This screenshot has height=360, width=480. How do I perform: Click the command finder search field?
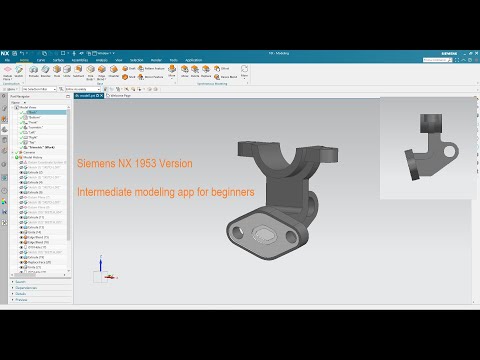pyautogui.click(x=437, y=60)
